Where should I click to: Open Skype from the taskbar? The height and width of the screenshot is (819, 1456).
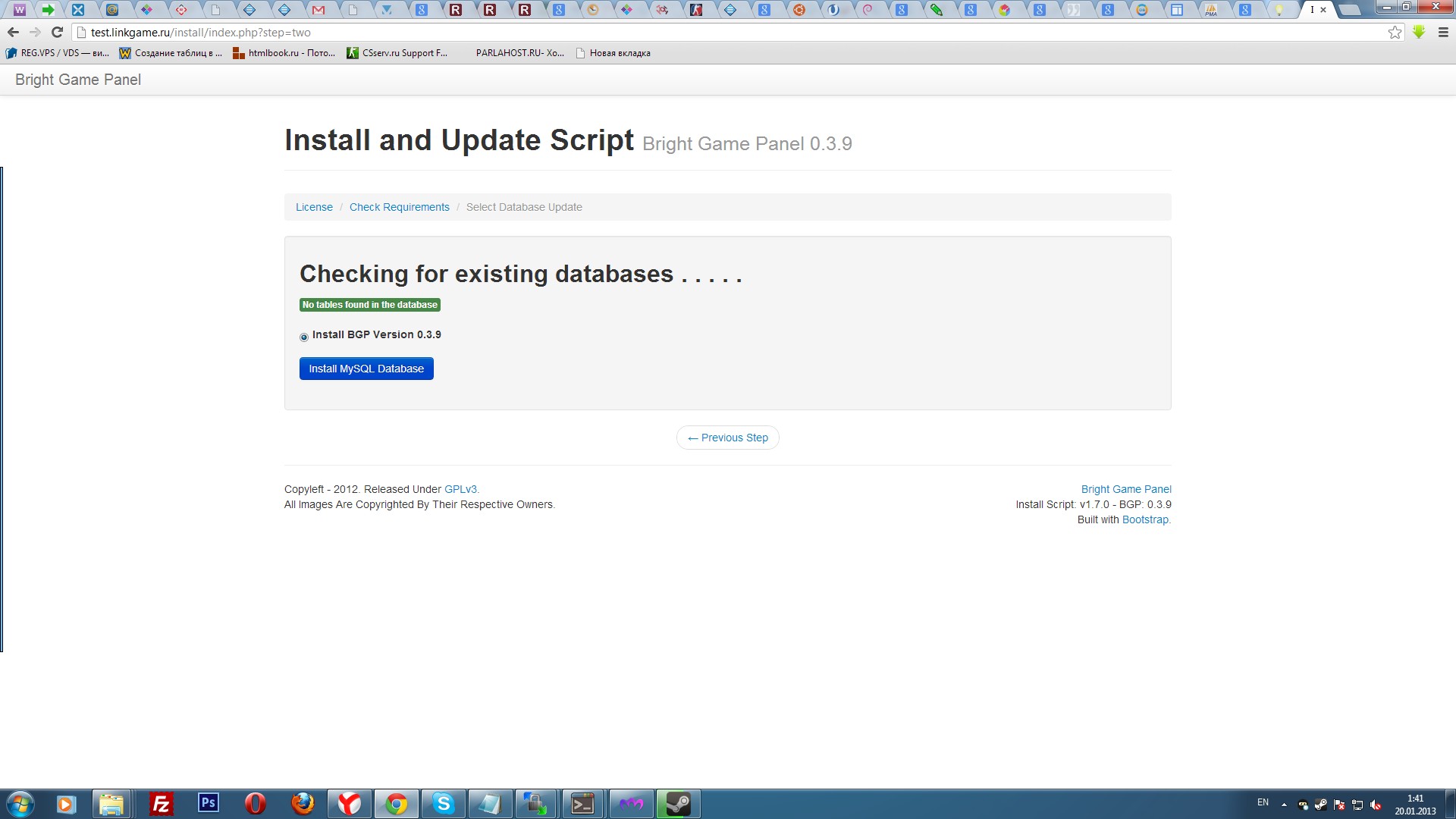coord(444,804)
